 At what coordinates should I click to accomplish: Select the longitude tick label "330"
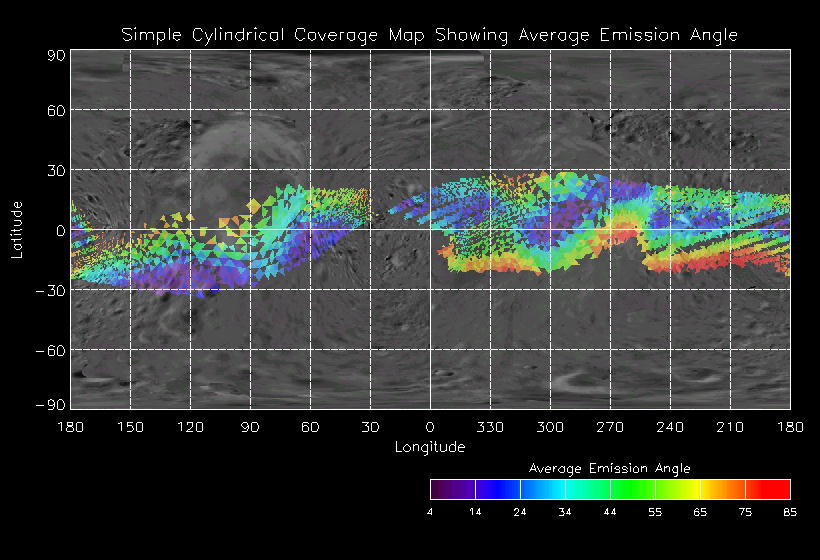[490, 427]
